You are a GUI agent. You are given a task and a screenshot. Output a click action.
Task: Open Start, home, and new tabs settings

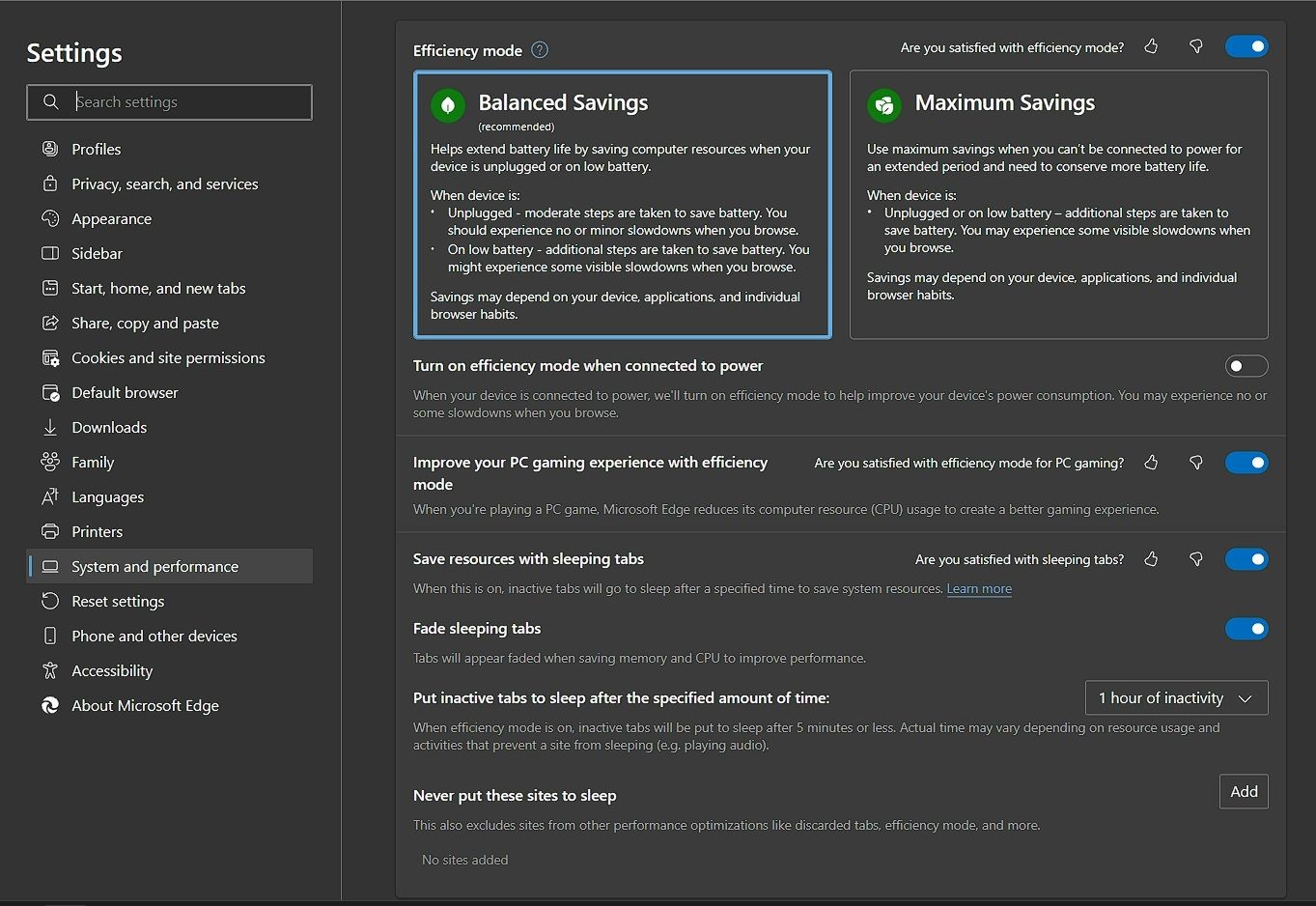[x=170, y=288]
